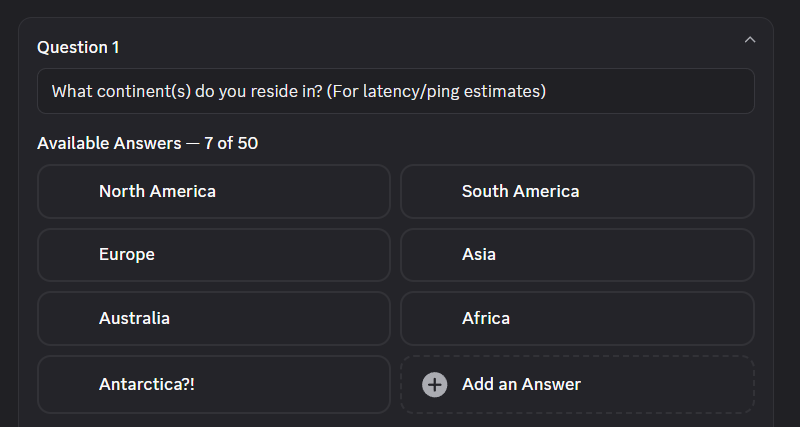The width and height of the screenshot is (800, 427).
Task: Click empty emoji slot beside North America
Action: pyautogui.click(x=70, y=191)
